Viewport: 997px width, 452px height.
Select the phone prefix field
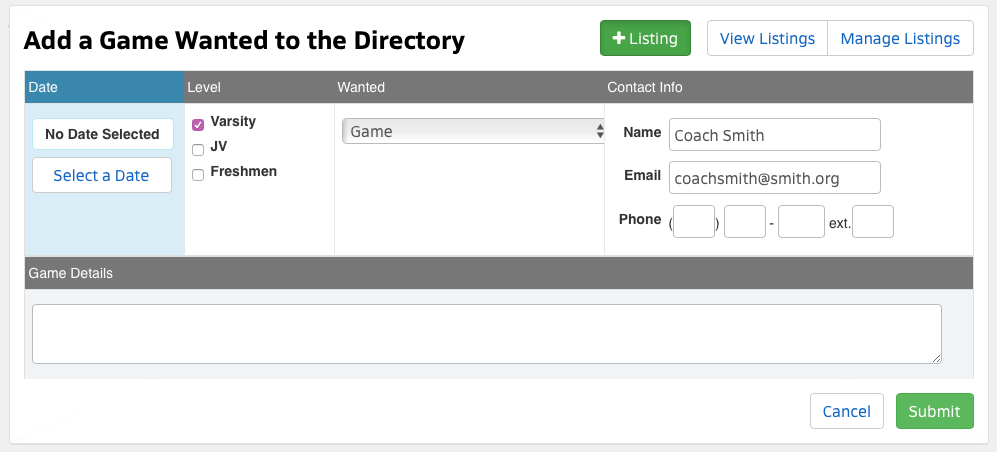click(x=744, y=222)
